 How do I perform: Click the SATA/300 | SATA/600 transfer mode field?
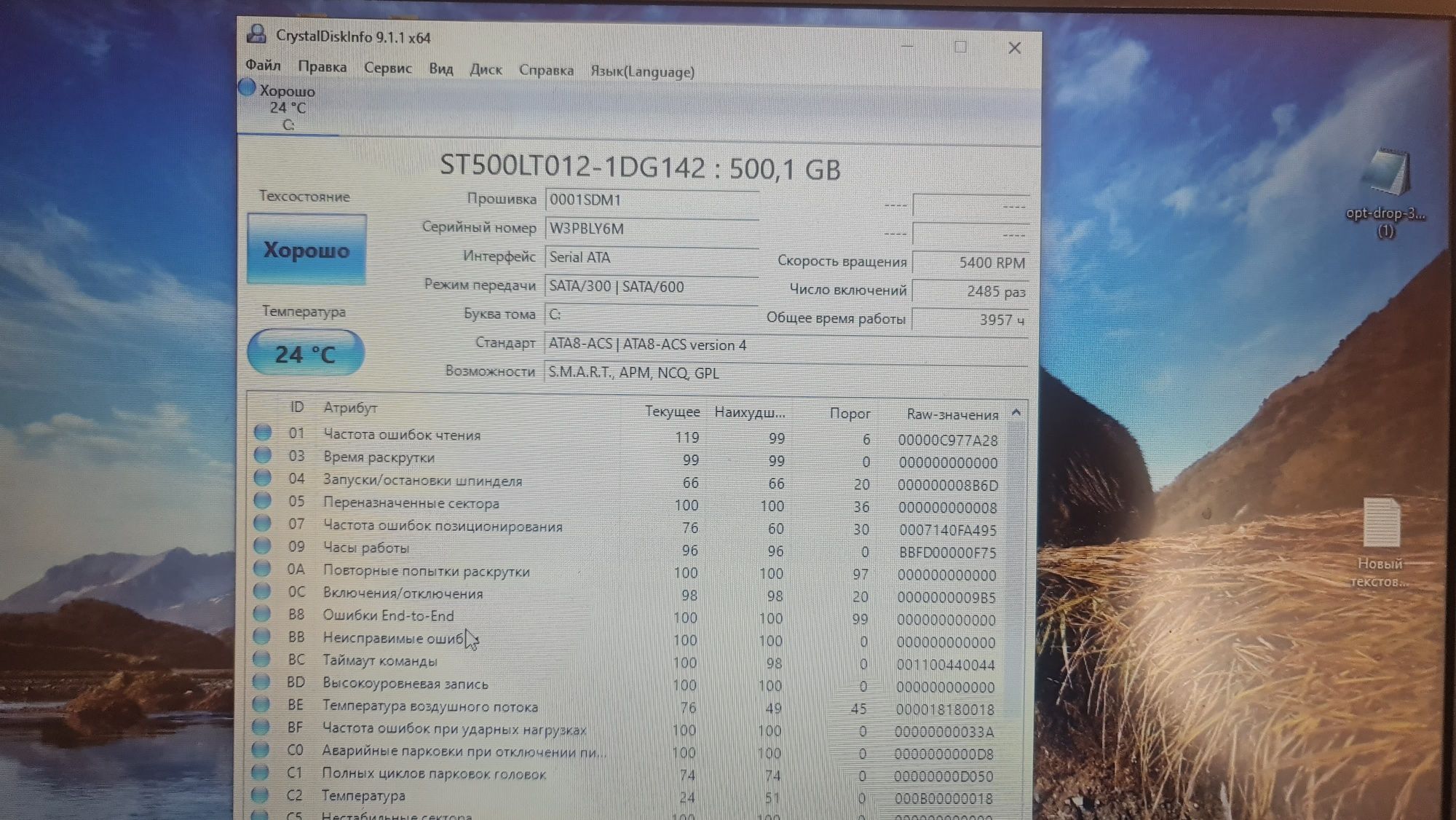[x=652, y=286]
